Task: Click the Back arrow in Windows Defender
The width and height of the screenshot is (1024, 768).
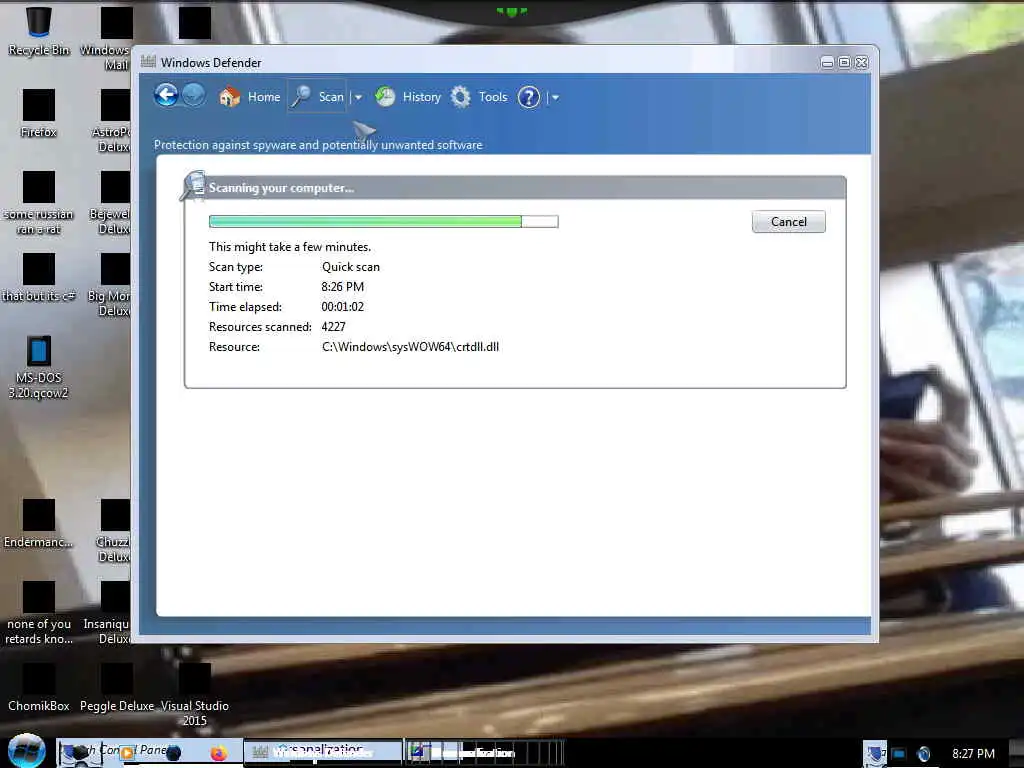Action: [x=167, y=96]
